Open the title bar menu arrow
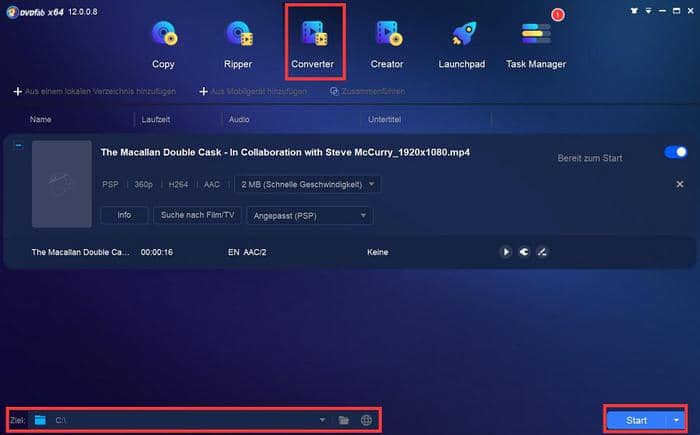 pos(648,11)
